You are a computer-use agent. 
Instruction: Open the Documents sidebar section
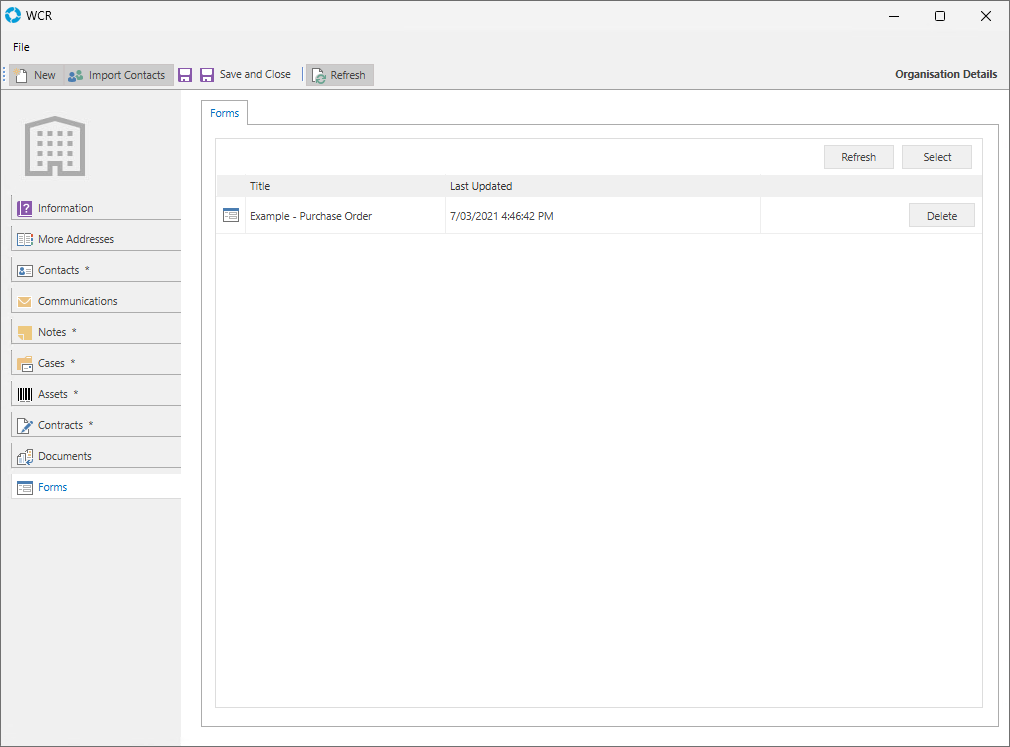pyautogui.click(x=64, y=456)
